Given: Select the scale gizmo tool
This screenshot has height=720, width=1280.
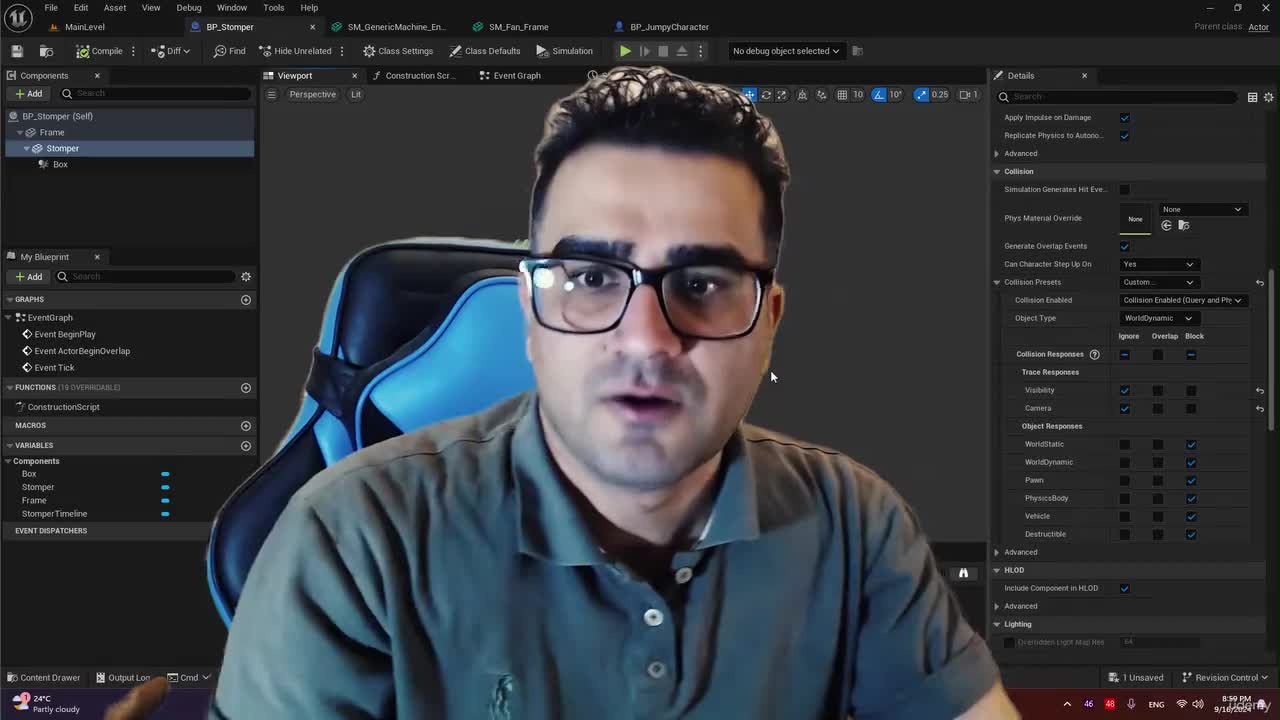Looking at the screenshot, I should coord(782,95).
